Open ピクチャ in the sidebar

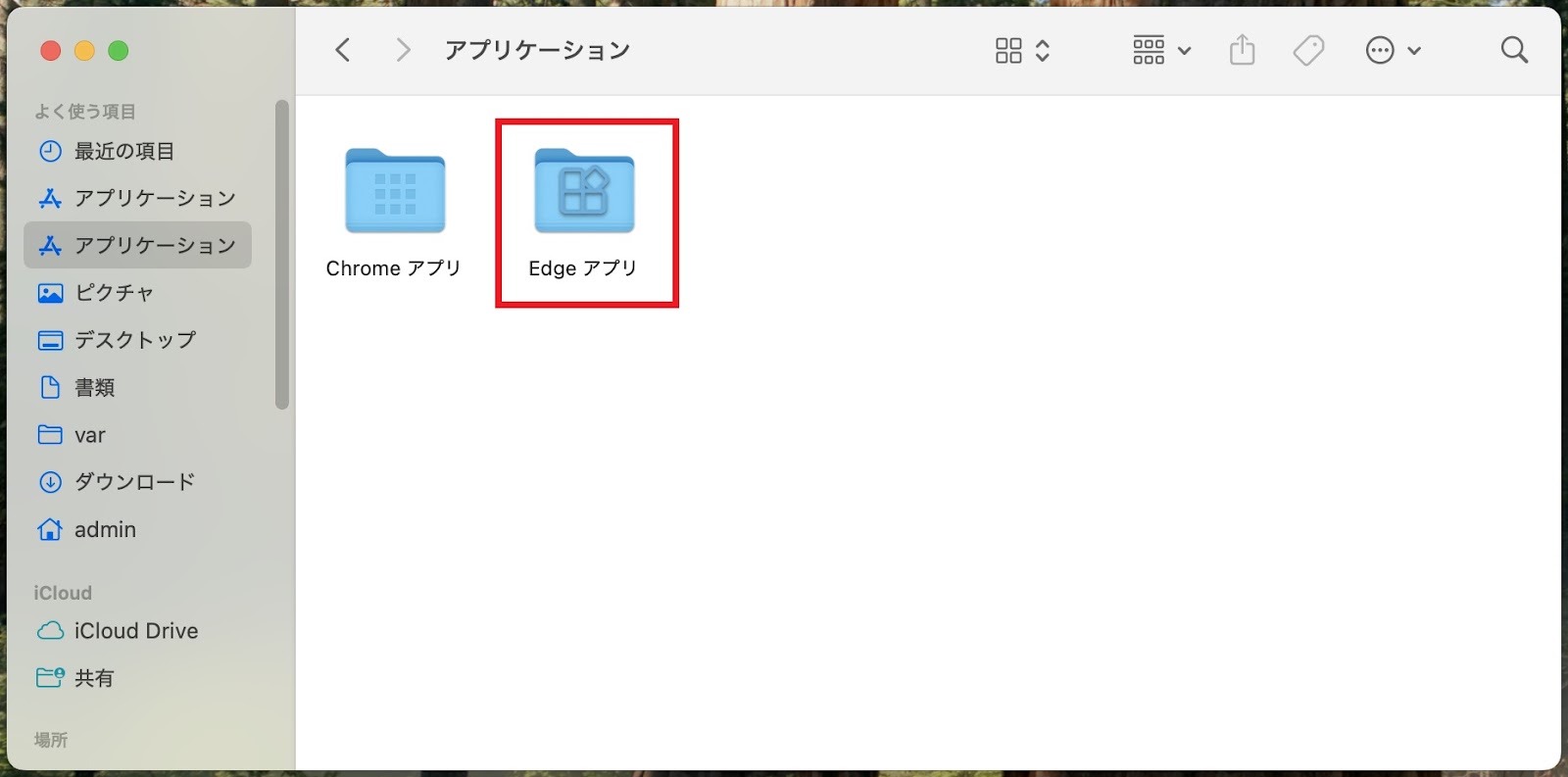click(x=137, y=293)
